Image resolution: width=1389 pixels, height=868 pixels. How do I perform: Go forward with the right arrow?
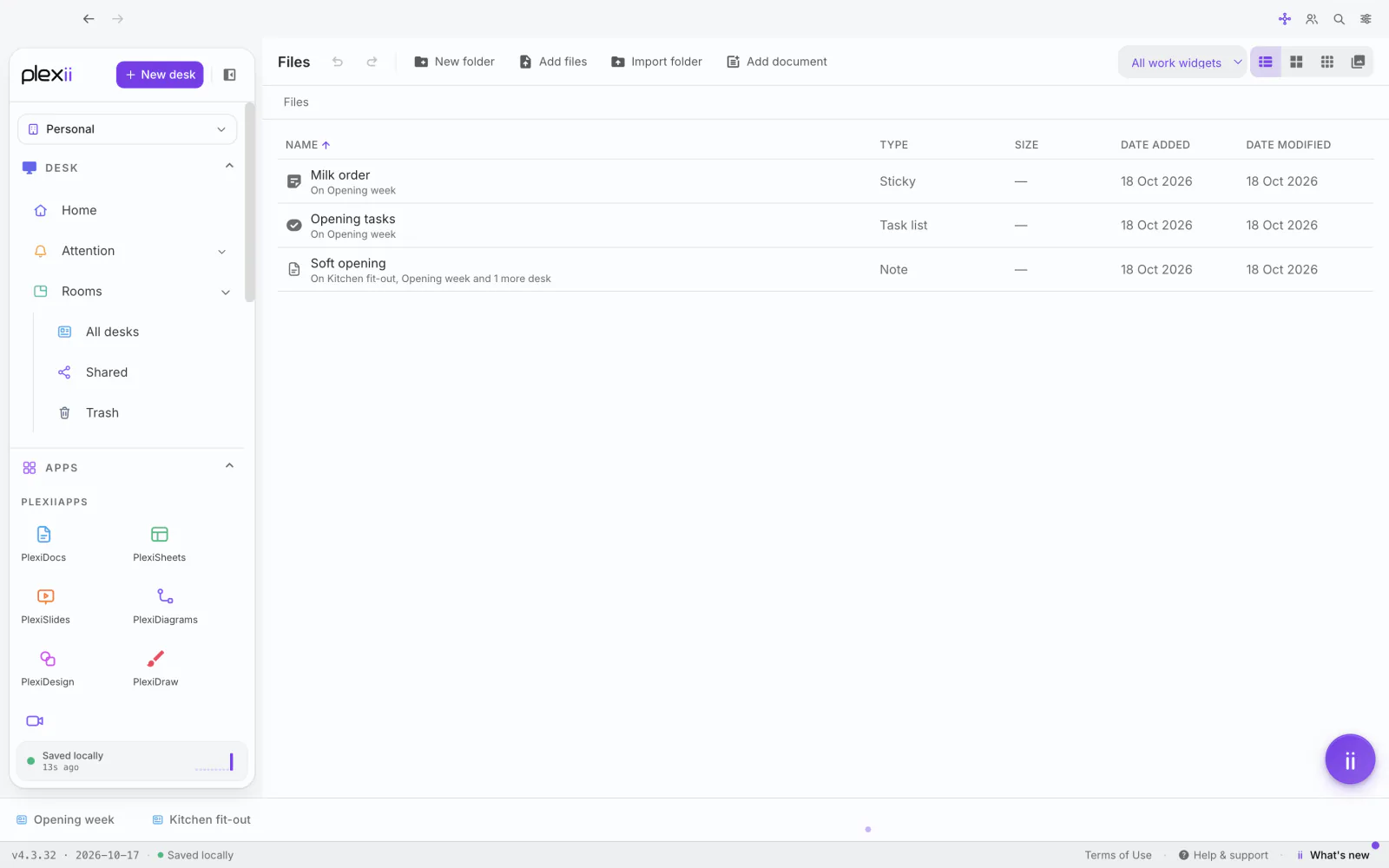pos(118,19)
